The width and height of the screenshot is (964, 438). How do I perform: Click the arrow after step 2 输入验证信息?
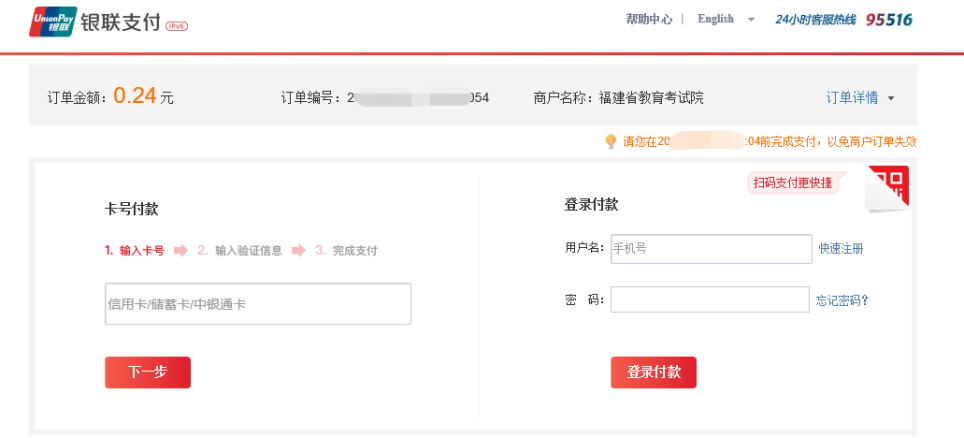pos(298,251)
